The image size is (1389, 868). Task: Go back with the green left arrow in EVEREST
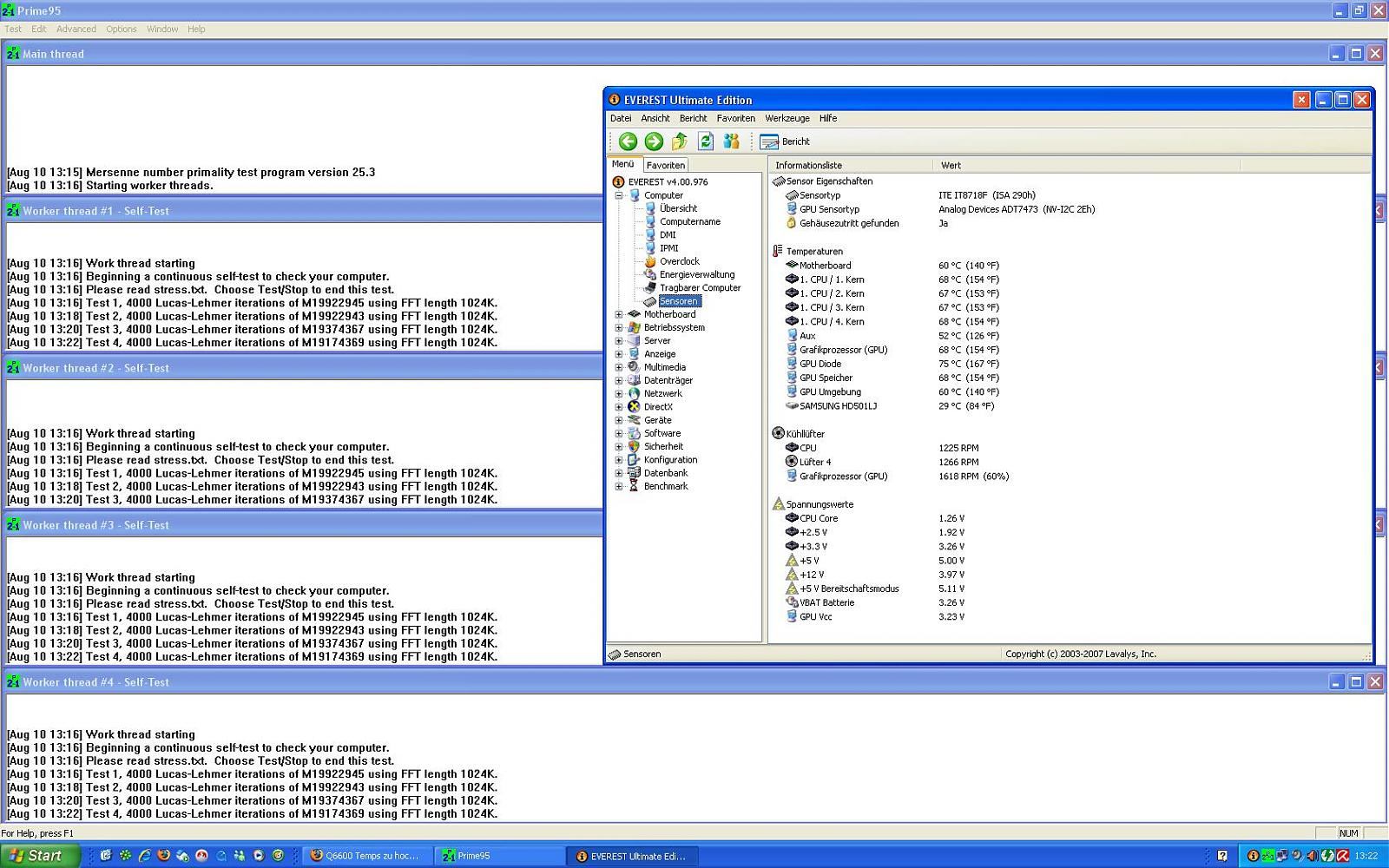[x=628, y=141]
